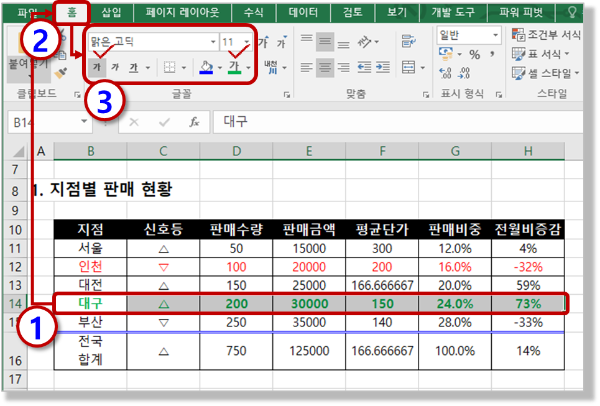
Task: Open merge and center dropdown arrow
Action: pyautogui.click(x=422, y=68)
